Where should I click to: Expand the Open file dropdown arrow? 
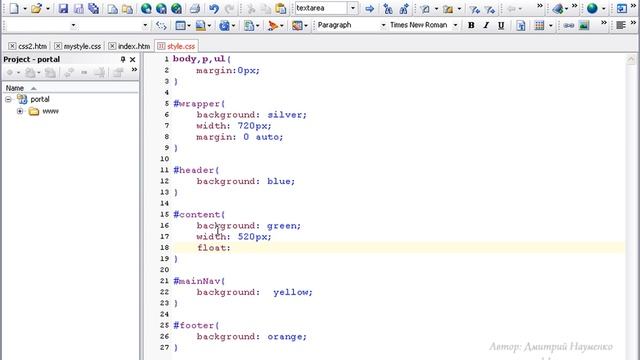click(x=48, y=9)
